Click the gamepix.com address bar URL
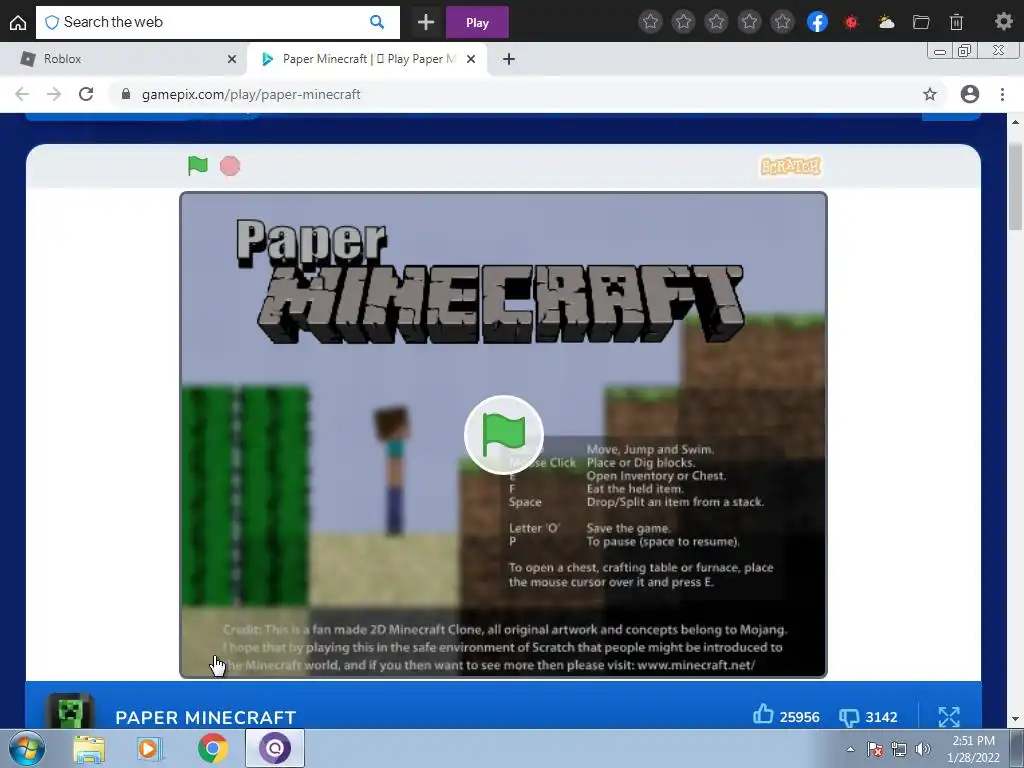1024x768 pixels. click(x=251, y=94)
